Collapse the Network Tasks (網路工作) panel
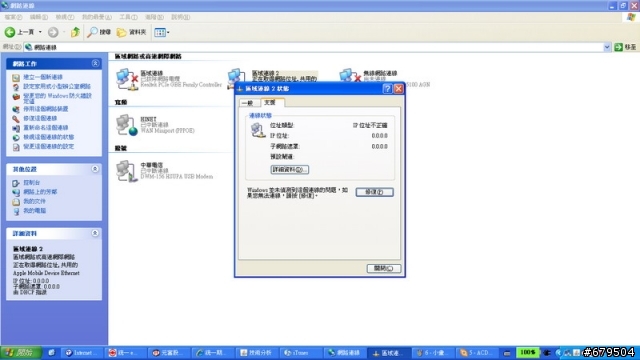 coord(95,63)
